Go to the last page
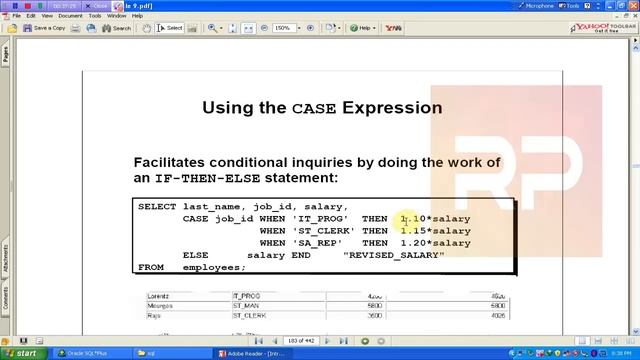 point(343,341)
